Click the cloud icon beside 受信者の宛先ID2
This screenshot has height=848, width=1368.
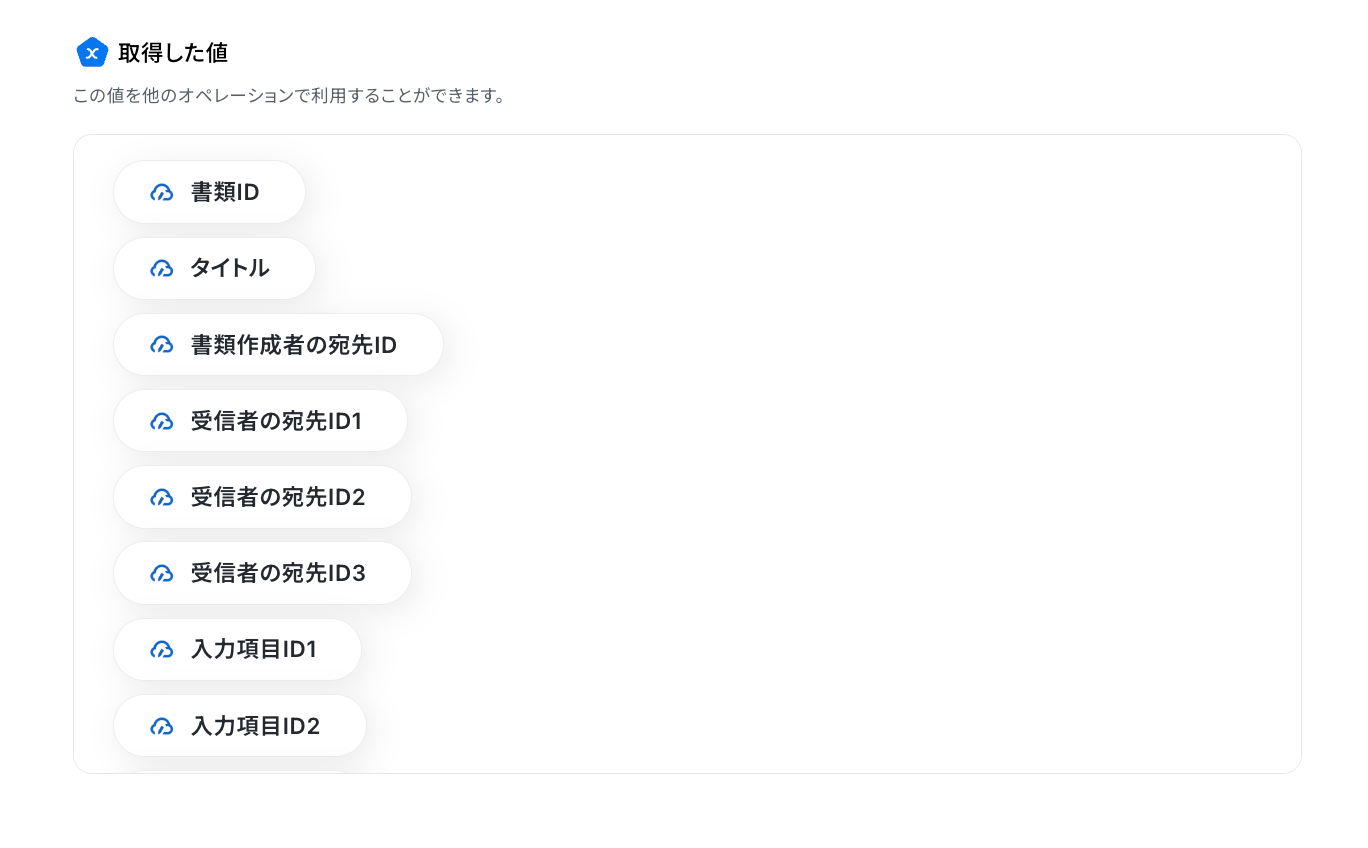[x=162, y=497]
